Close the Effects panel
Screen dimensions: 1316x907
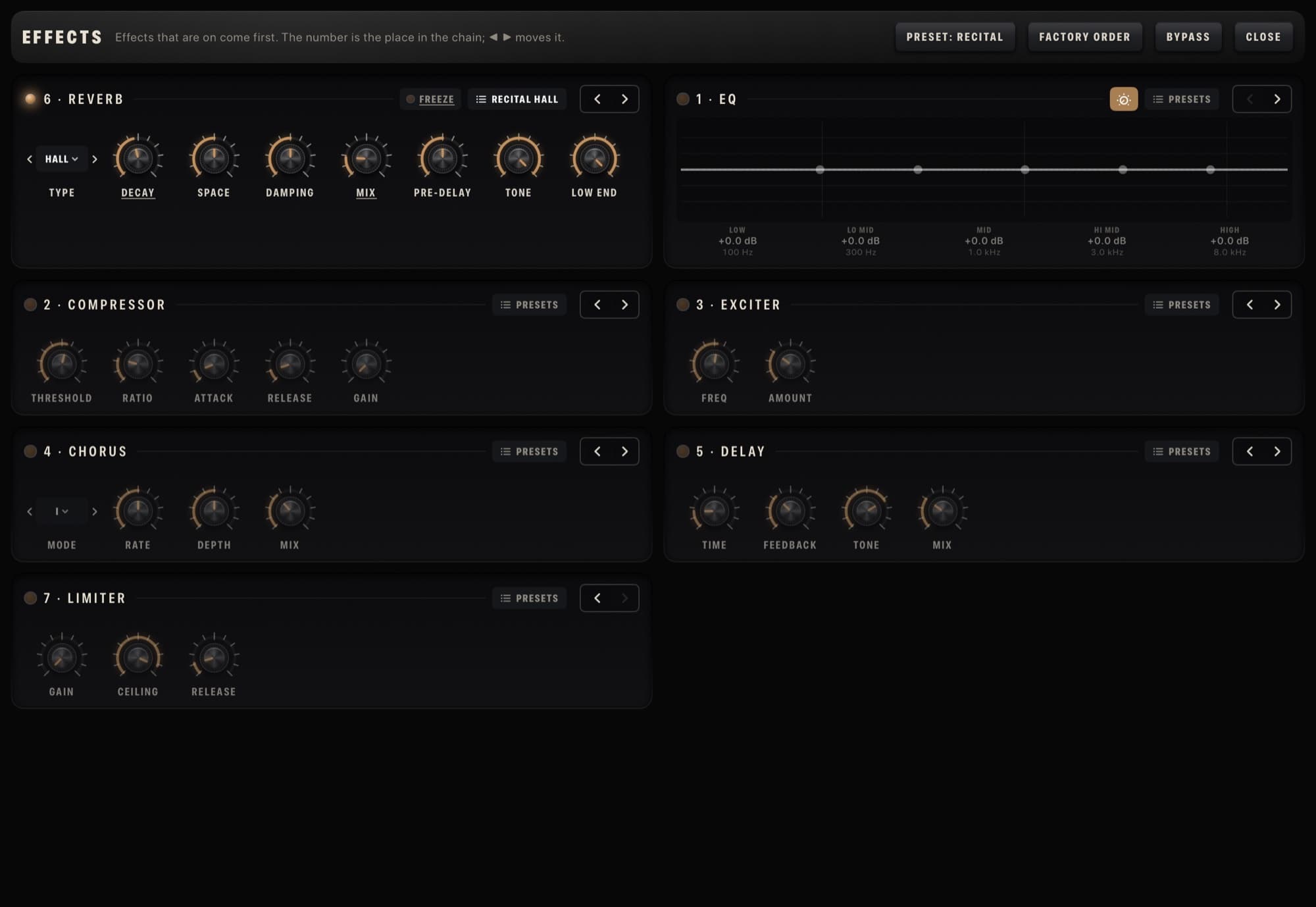pos(1263,37)
